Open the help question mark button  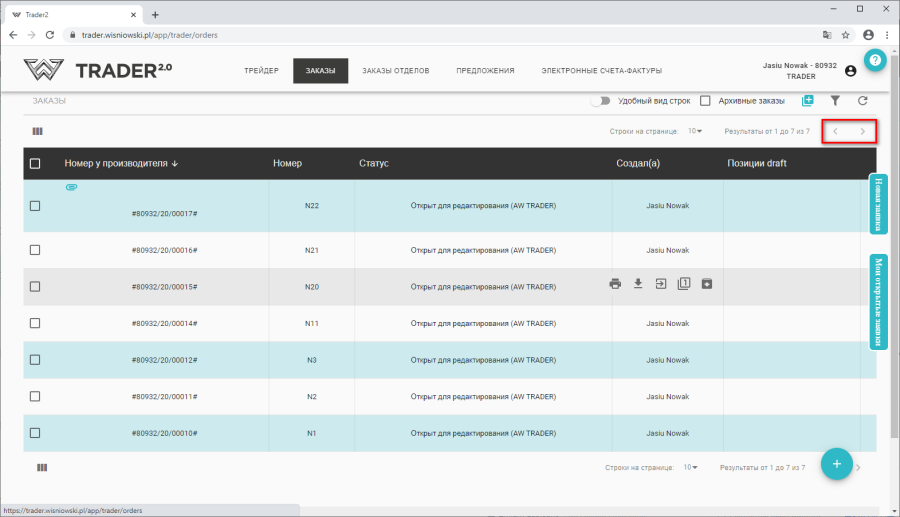pos(875,60)
